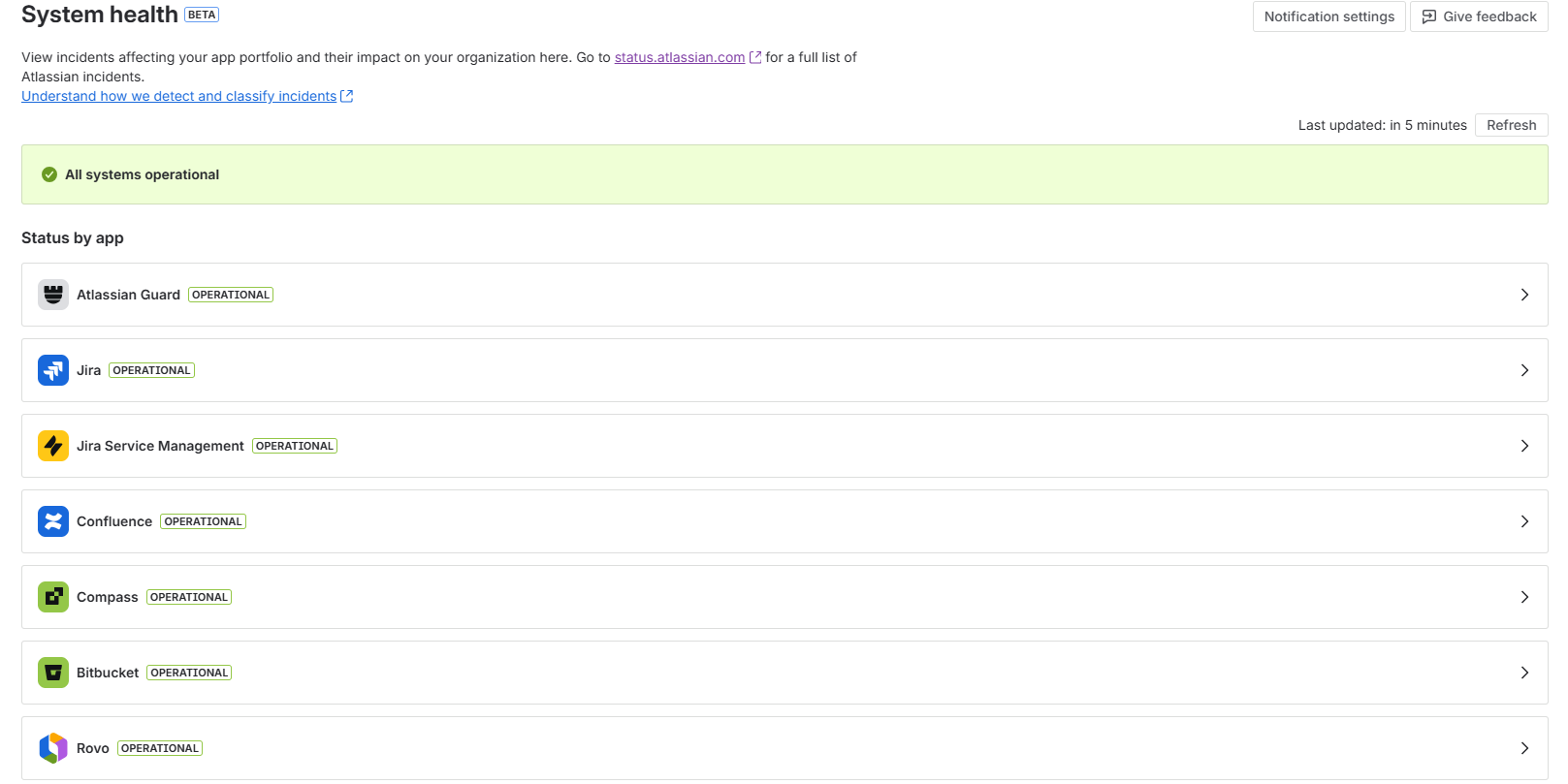Click the Last updated timestamp text
Viewport: 1568px width, 784px height.
[1382, 125]
